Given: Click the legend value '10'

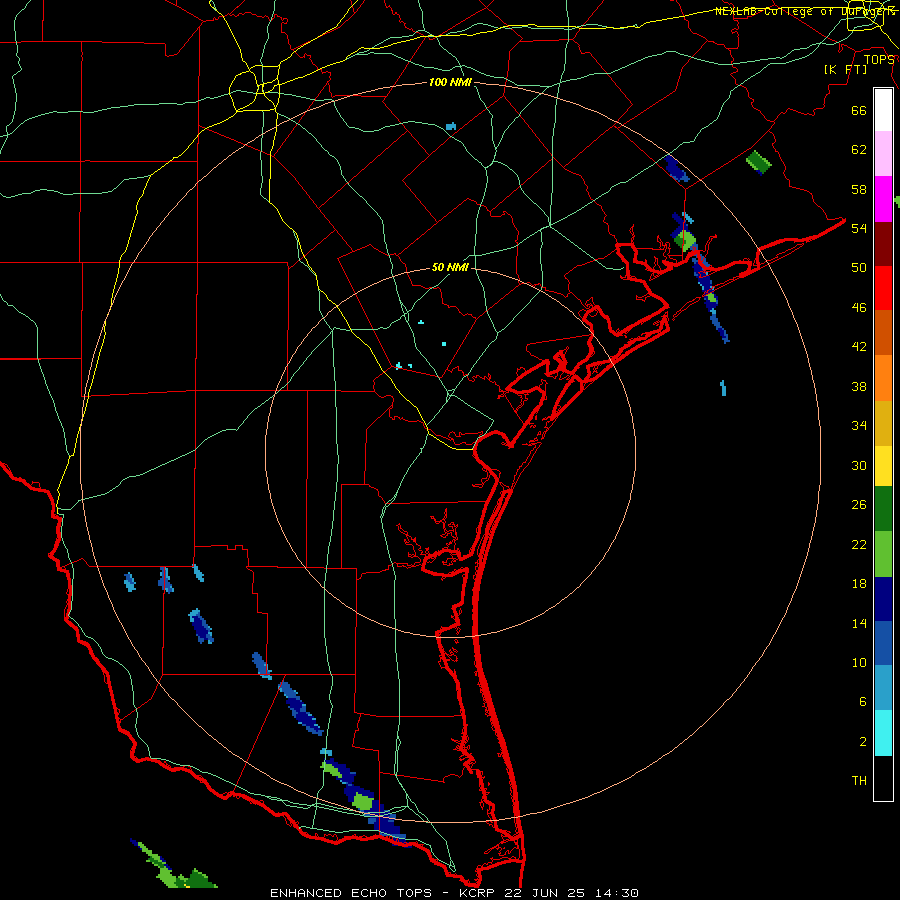Looking at the screenshot, I should tap(859, 662).
